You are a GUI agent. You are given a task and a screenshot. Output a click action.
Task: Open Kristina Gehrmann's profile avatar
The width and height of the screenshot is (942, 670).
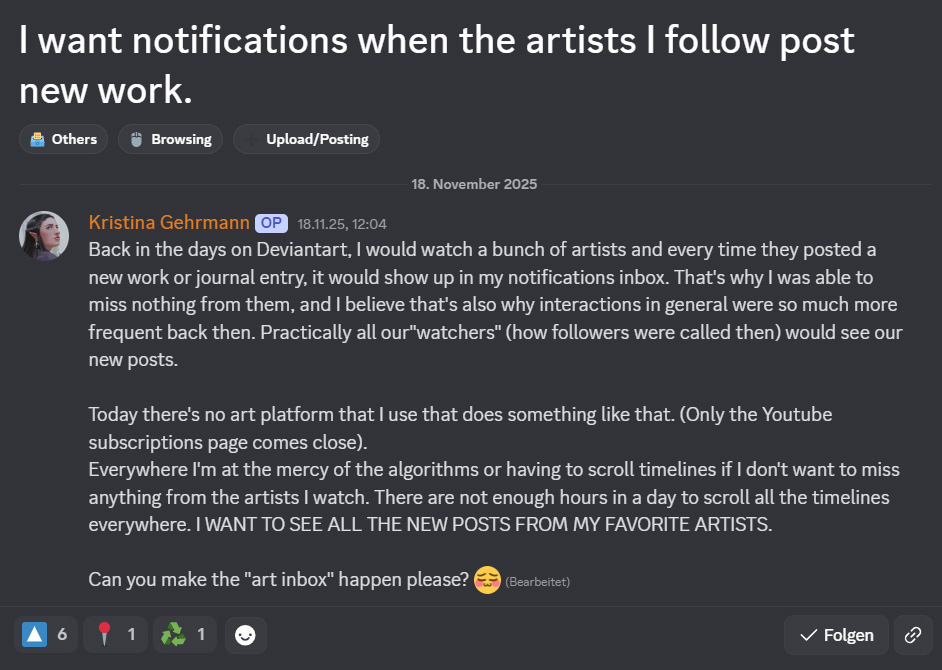[44, 236]
